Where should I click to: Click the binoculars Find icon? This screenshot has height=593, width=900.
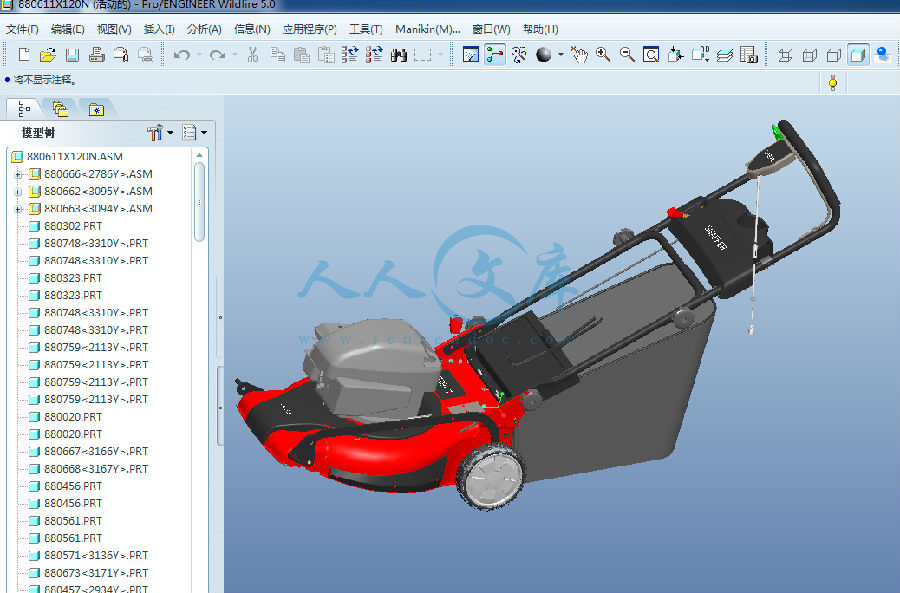click(x=398, y=55)
